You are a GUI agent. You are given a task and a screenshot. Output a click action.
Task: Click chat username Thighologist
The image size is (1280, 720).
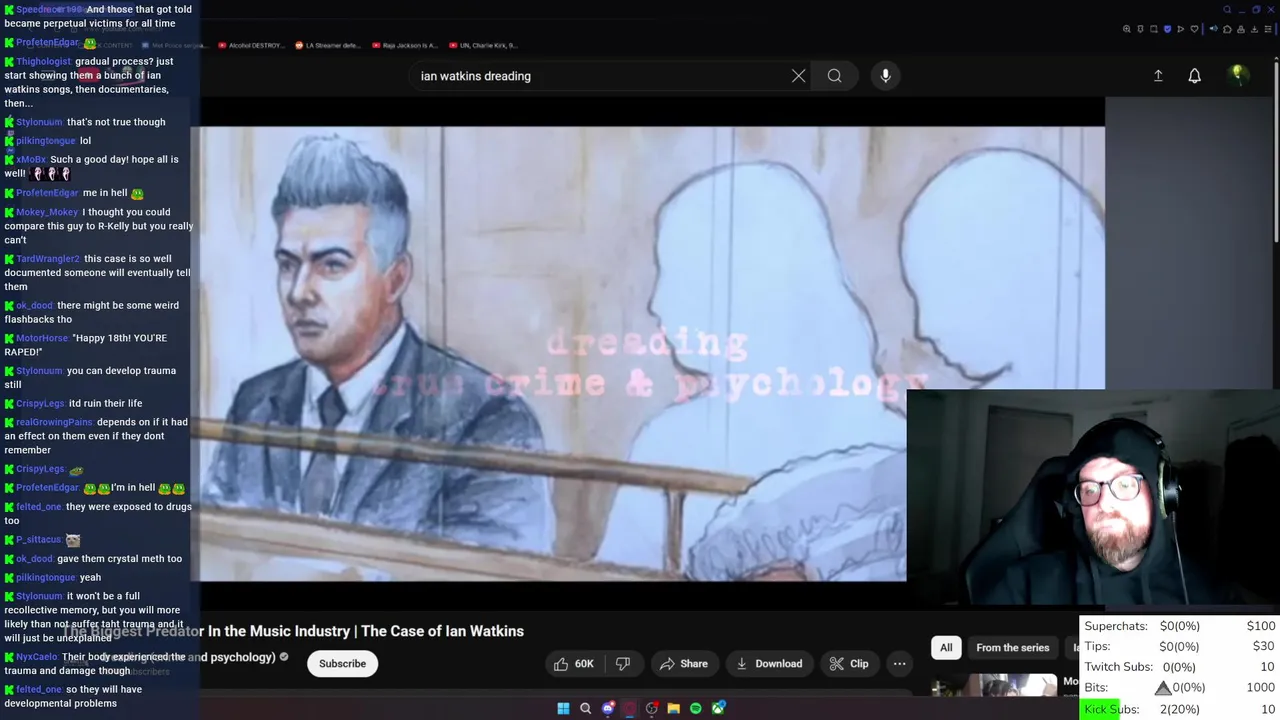point(43,62)
